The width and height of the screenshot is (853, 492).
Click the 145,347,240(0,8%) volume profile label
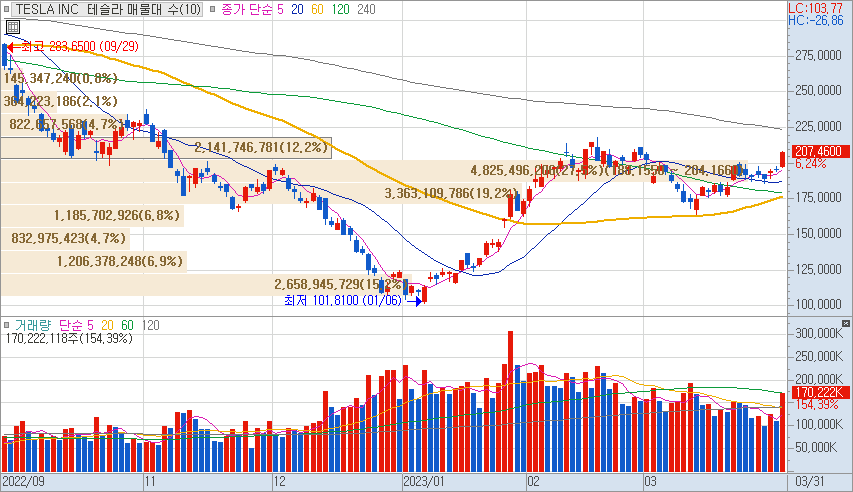[x=60, y=78]
